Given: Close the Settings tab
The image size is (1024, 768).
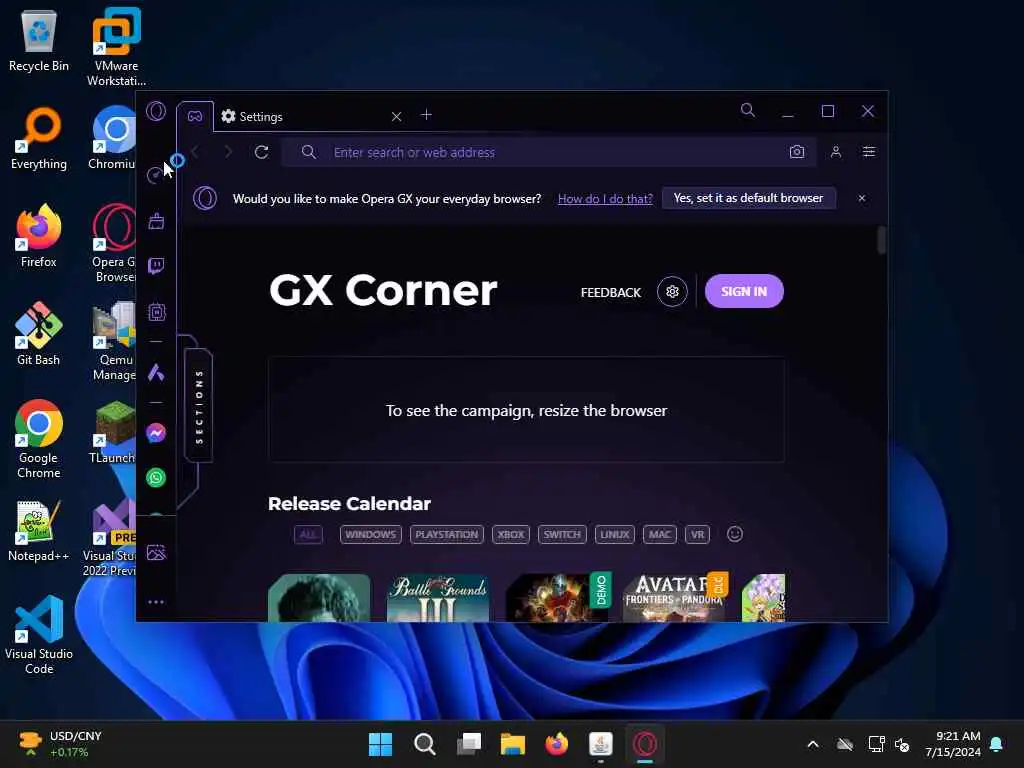Looking at the screenshot, I should [x=396, y=116].
